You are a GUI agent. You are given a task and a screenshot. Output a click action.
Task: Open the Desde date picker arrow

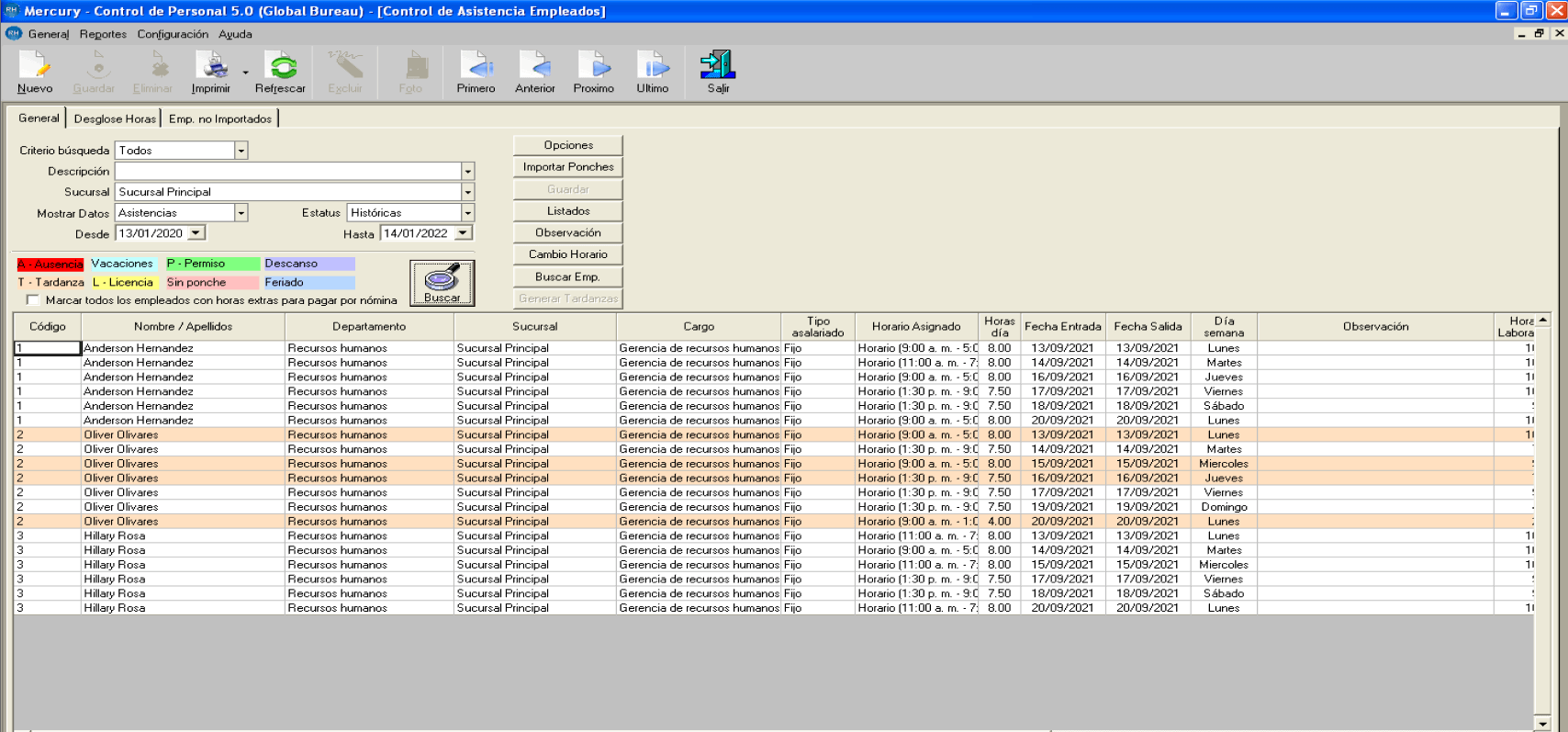(196, 233)
